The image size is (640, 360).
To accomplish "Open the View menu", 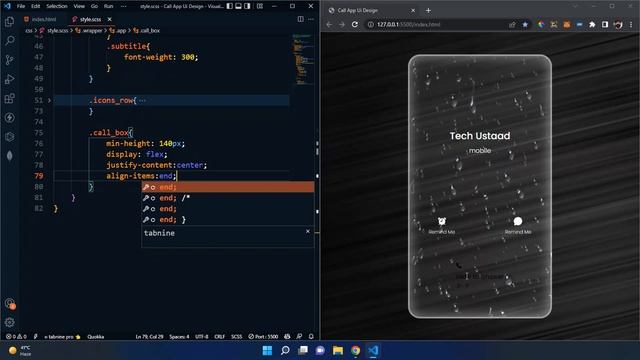I will coord(79,6).
